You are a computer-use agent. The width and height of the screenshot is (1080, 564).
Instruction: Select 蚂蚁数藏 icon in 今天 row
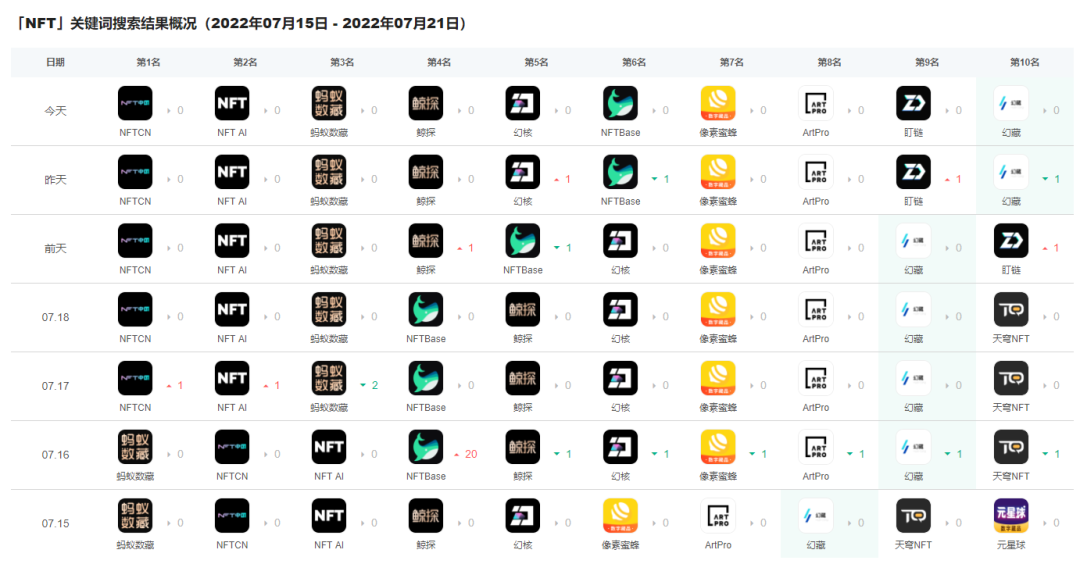tap(329, 103)
